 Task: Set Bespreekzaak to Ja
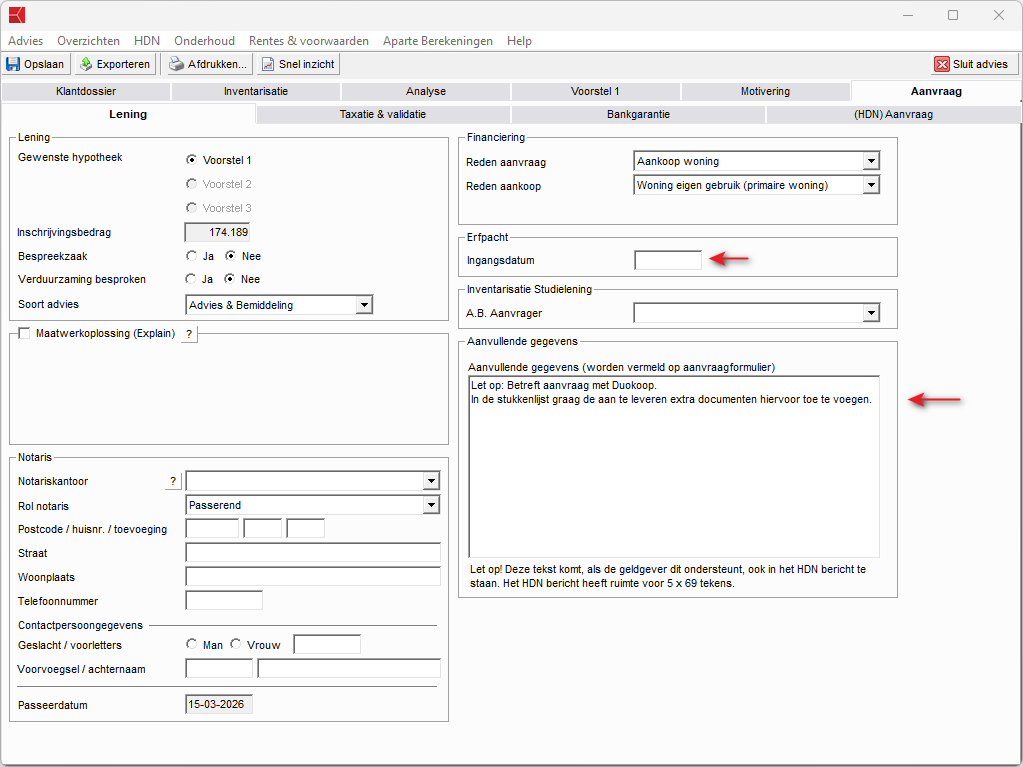(191, 256)
